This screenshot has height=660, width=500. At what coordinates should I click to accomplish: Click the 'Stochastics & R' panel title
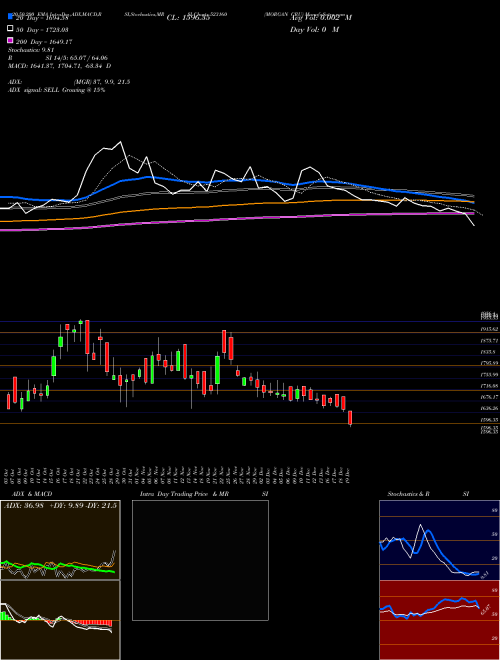[408, 494]
